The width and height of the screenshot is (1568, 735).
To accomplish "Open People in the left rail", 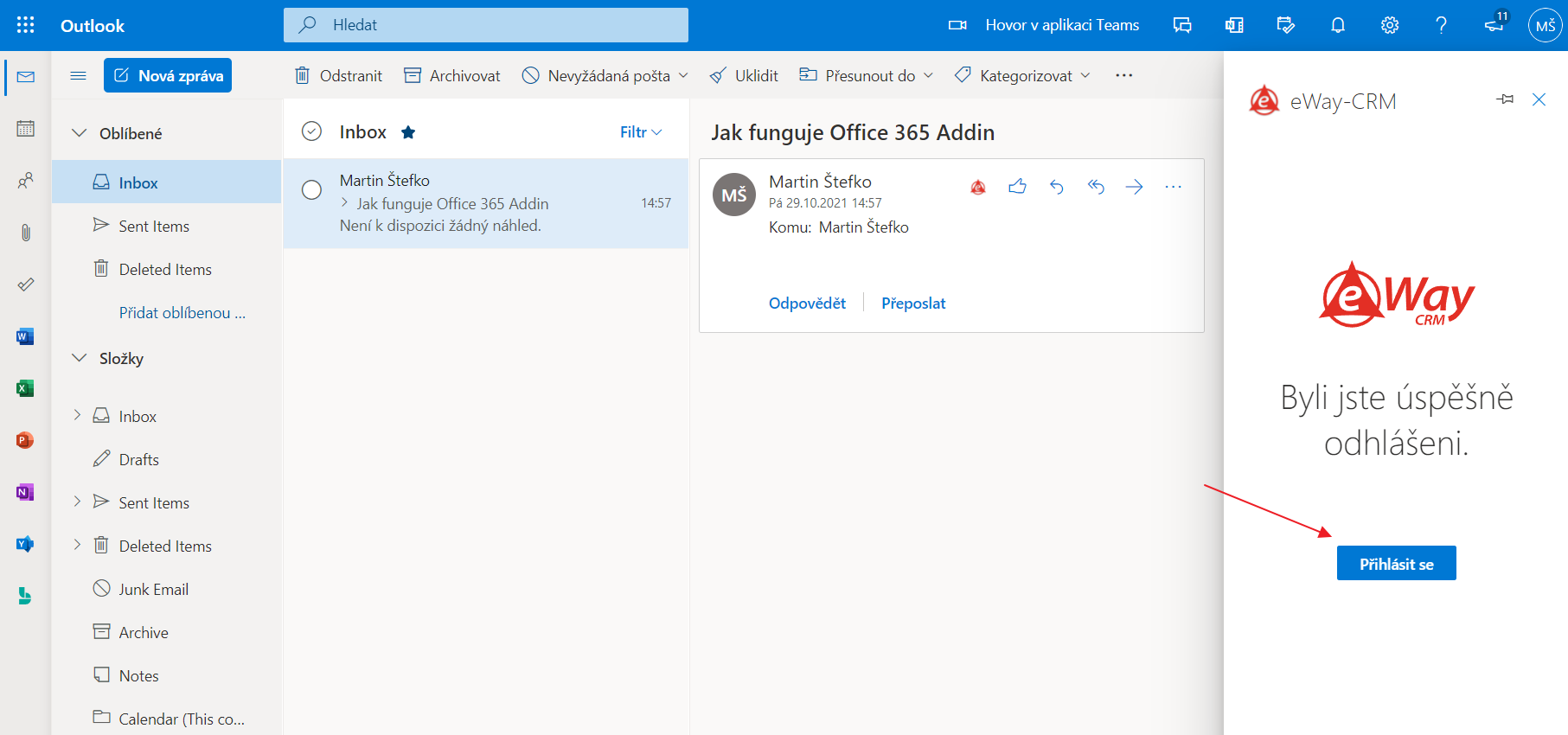I will point(25,181).
